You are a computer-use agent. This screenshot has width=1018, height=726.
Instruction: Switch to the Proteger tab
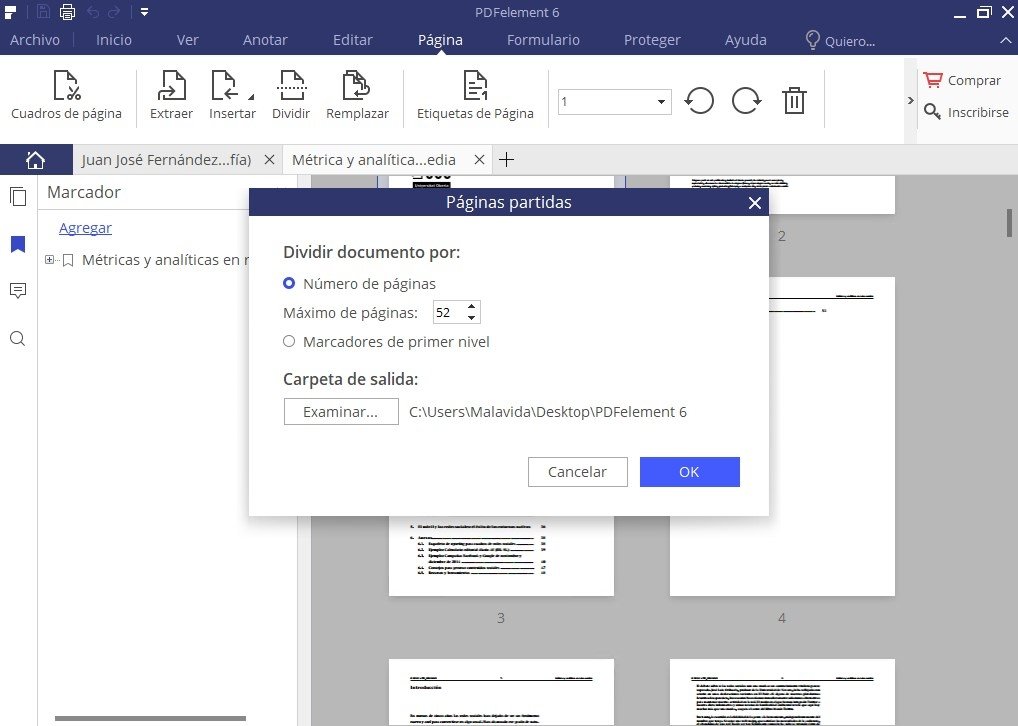click(x=652, y=40)
